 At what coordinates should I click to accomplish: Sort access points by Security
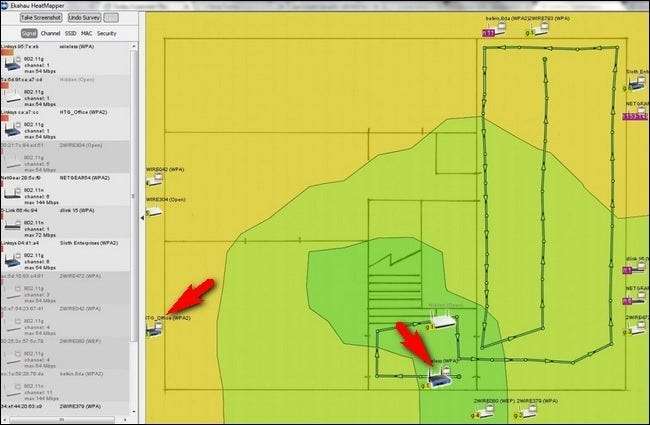pos(107,33)
